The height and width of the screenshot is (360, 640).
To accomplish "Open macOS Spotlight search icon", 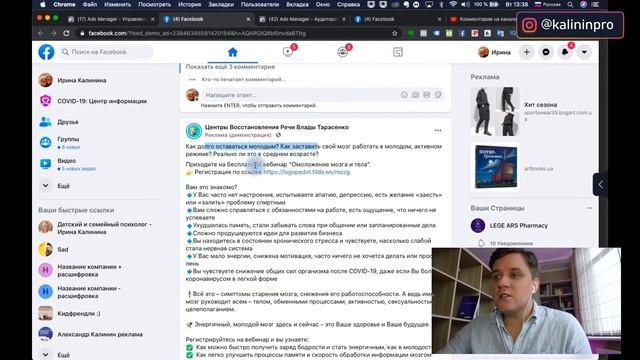I will click(570, 4).
